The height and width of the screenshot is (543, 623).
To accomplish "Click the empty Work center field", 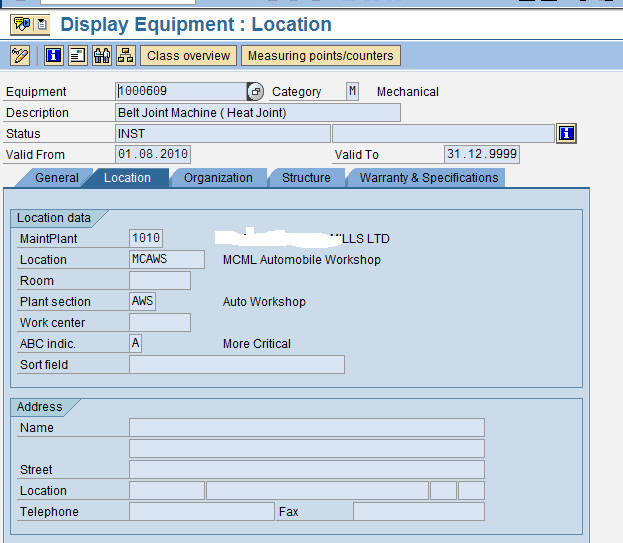I will pyautogui.click(x=160, y=323).
